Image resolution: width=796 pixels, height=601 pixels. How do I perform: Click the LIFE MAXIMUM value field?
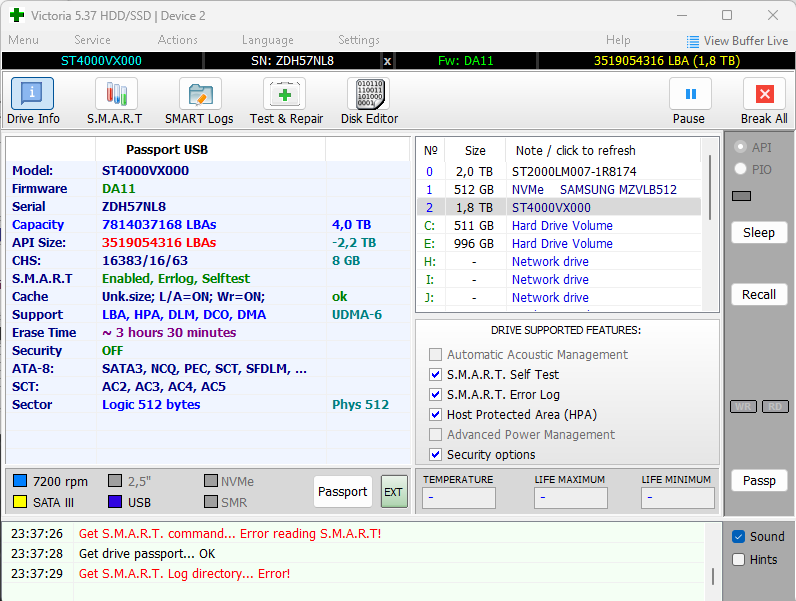[x=571, y=497]
